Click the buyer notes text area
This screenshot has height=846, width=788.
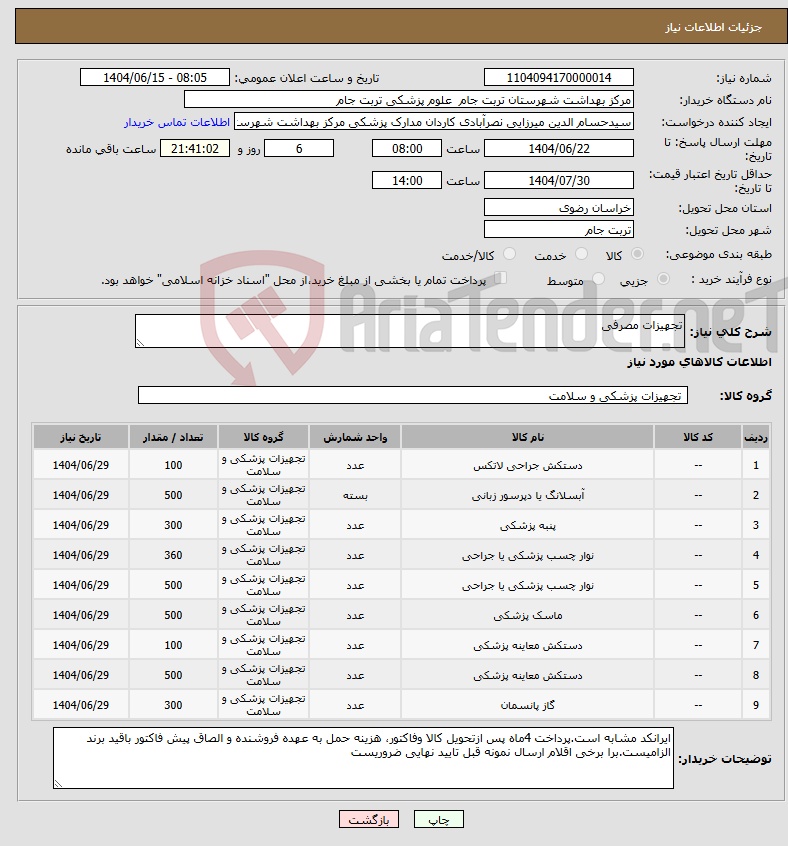pos(364,758)
